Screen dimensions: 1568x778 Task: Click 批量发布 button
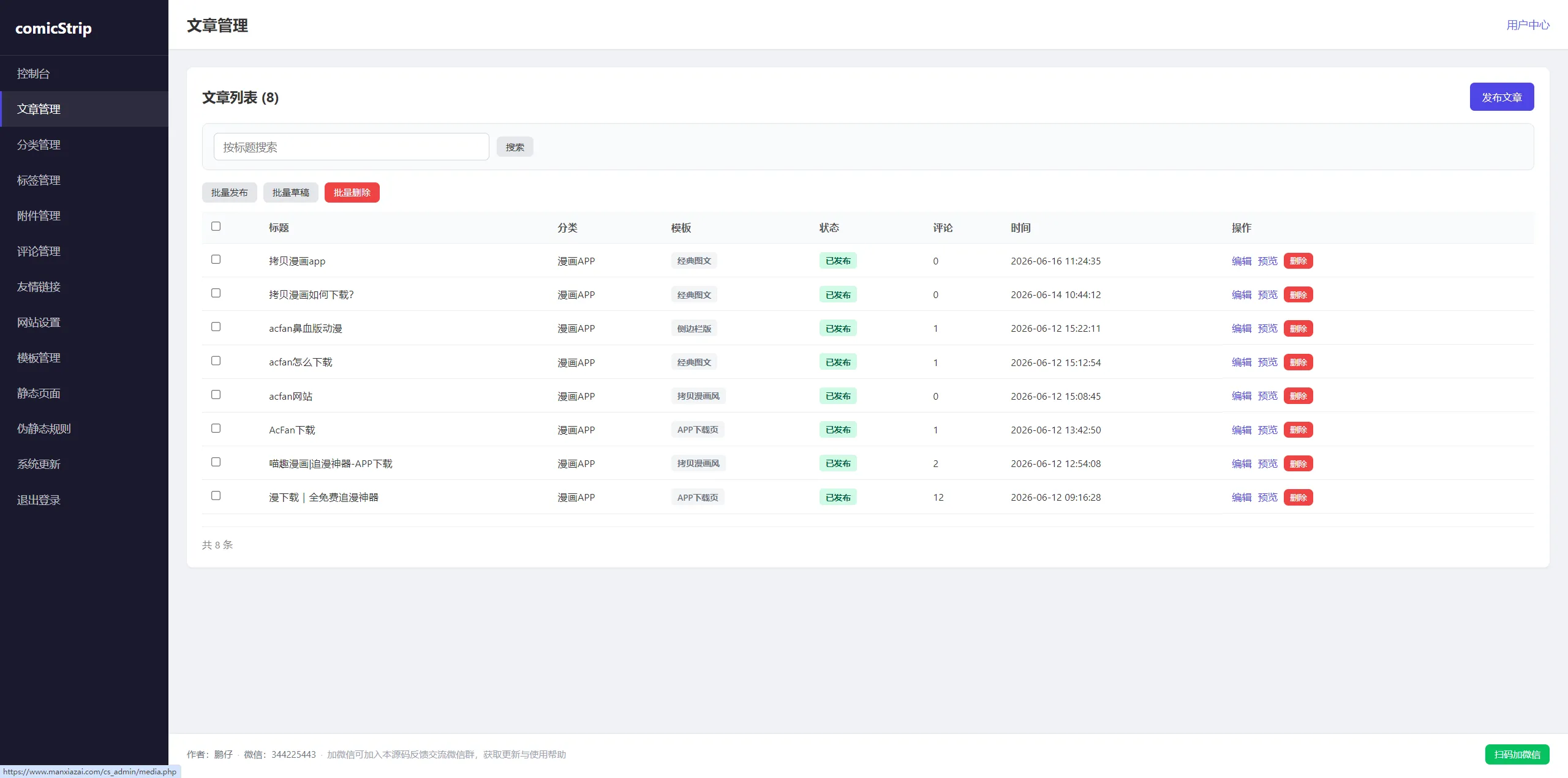[229, 192]
